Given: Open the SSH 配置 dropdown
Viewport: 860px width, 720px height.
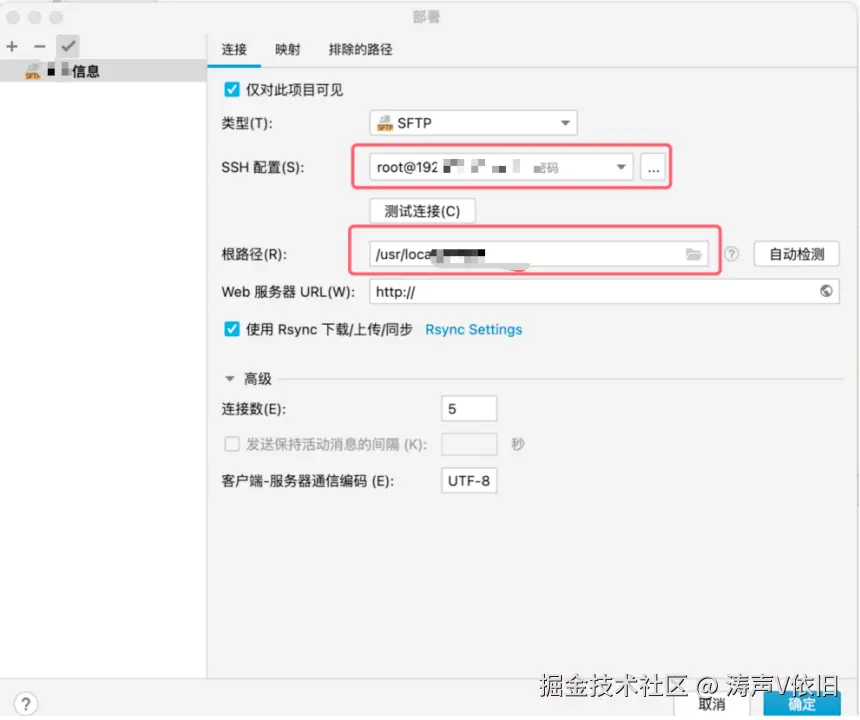Looking at the screenshot, I should tap(621, 167).
